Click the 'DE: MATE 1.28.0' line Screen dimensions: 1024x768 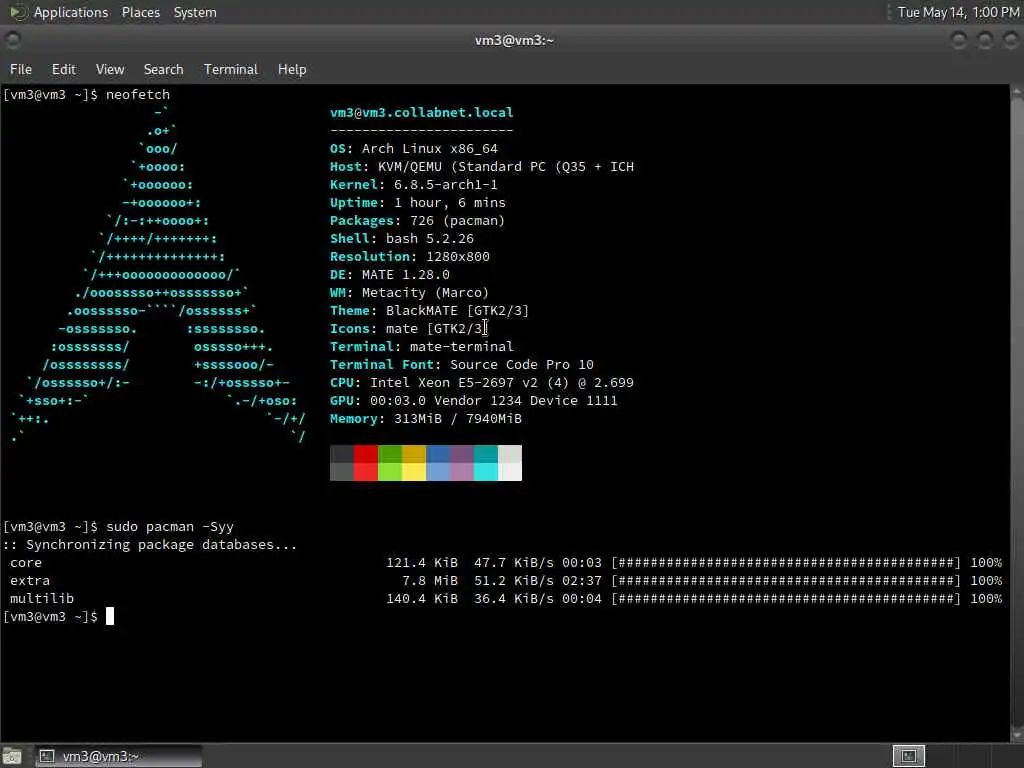coord(390,274)
